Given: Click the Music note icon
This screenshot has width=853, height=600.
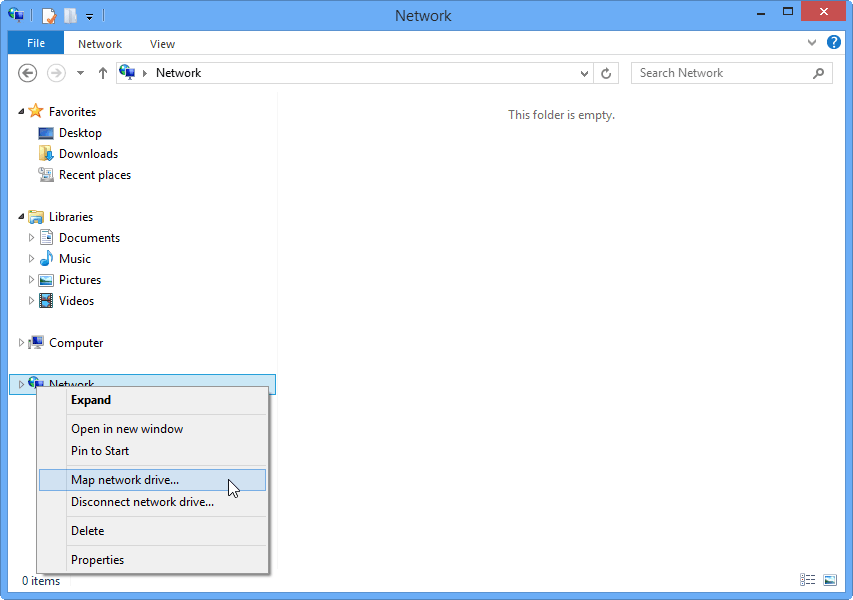Looking at the screenshot, I should (x=46, y=258).
